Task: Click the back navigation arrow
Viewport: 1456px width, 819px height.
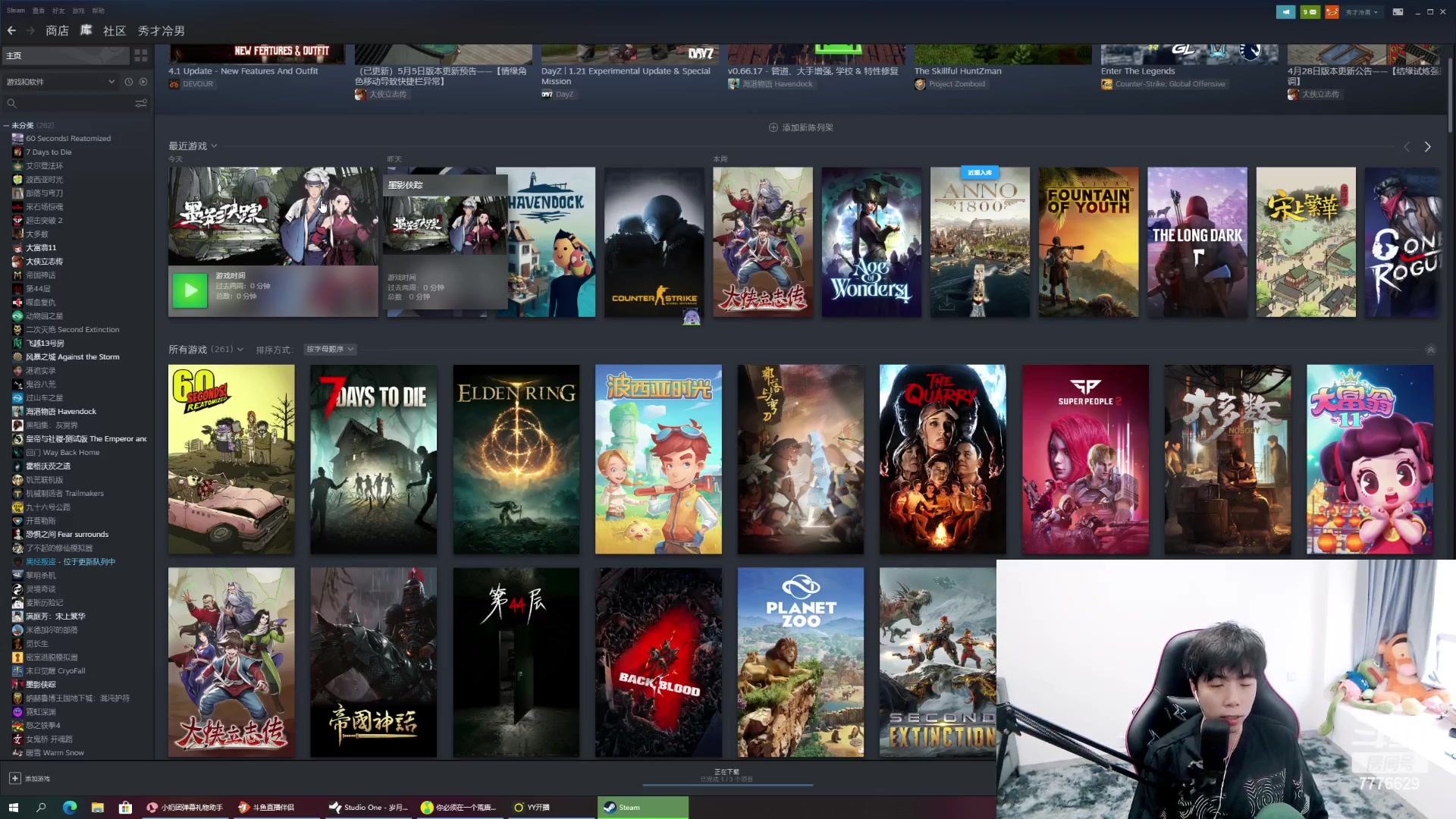Action: point(11,31)
